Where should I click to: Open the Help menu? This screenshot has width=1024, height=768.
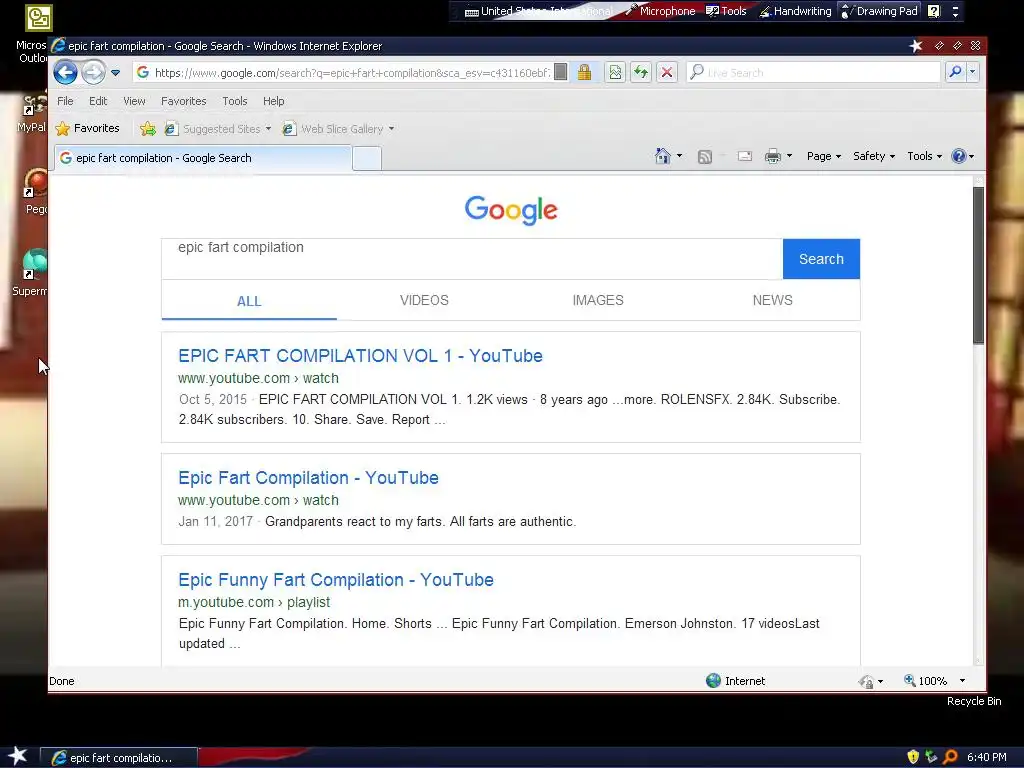[x=274, y=101]
